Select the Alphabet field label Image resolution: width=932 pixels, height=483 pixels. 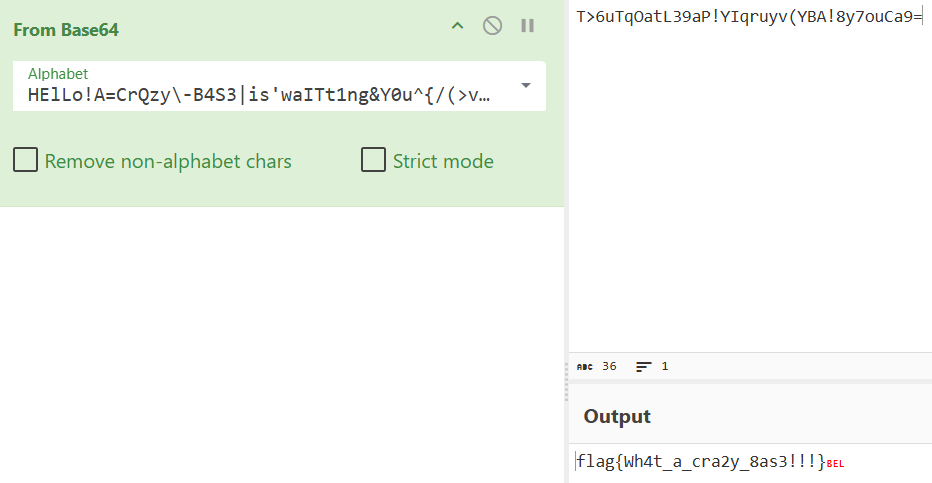tap(58, 74)
